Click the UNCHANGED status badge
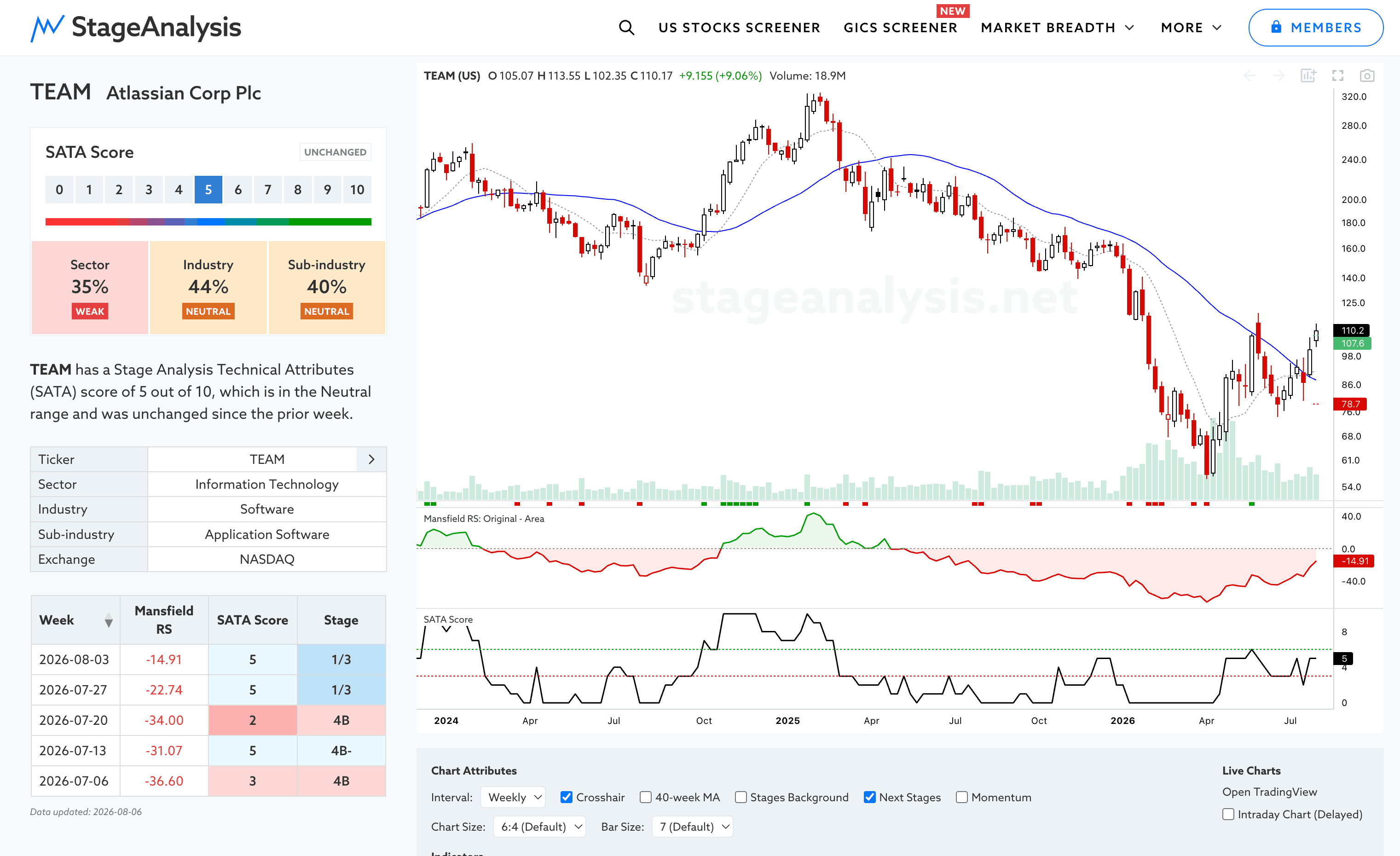The height and width of the screenshot is (856, 1400). 335,152
